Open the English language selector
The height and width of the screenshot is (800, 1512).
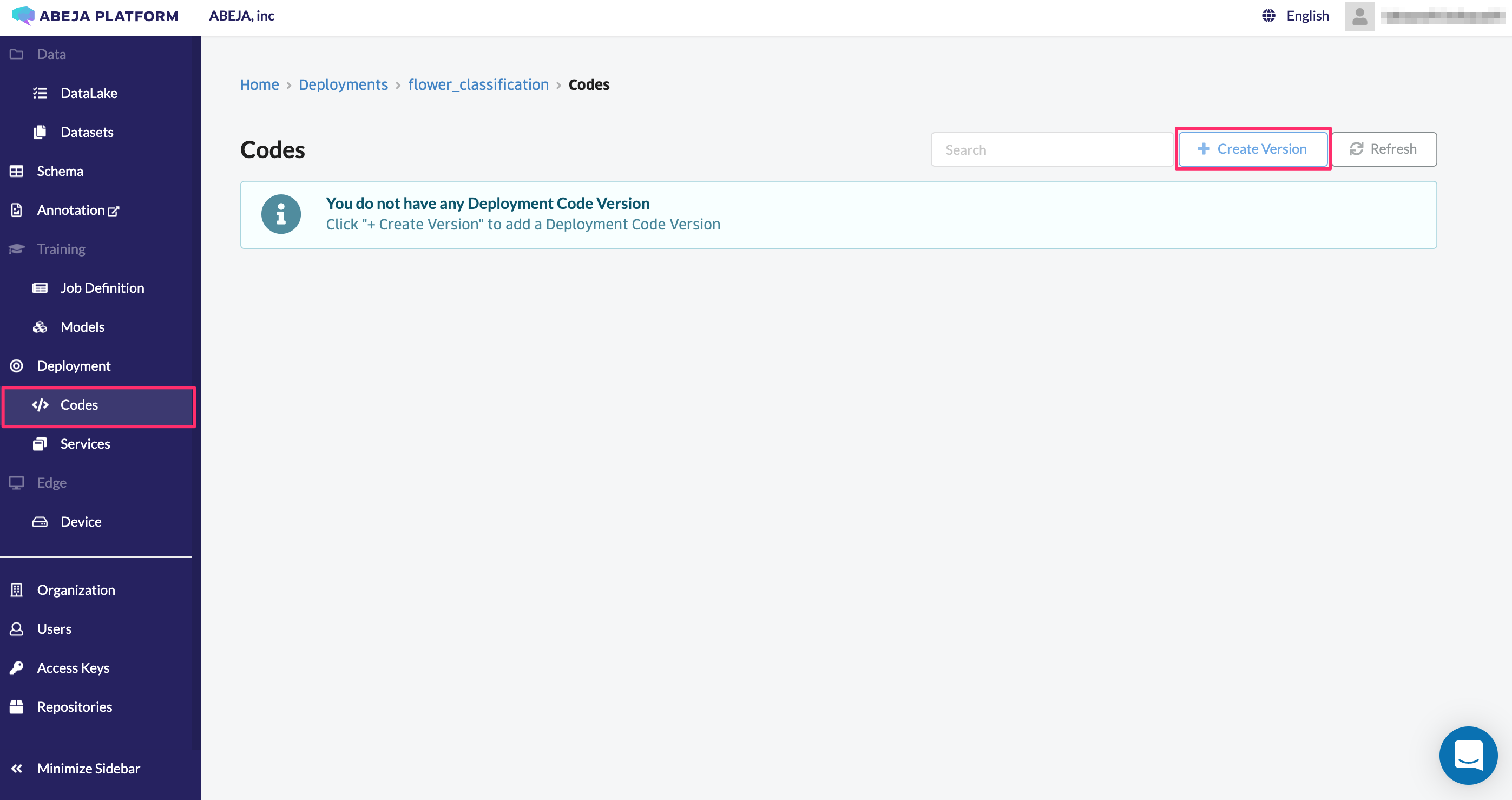(x=1307, y=16)
